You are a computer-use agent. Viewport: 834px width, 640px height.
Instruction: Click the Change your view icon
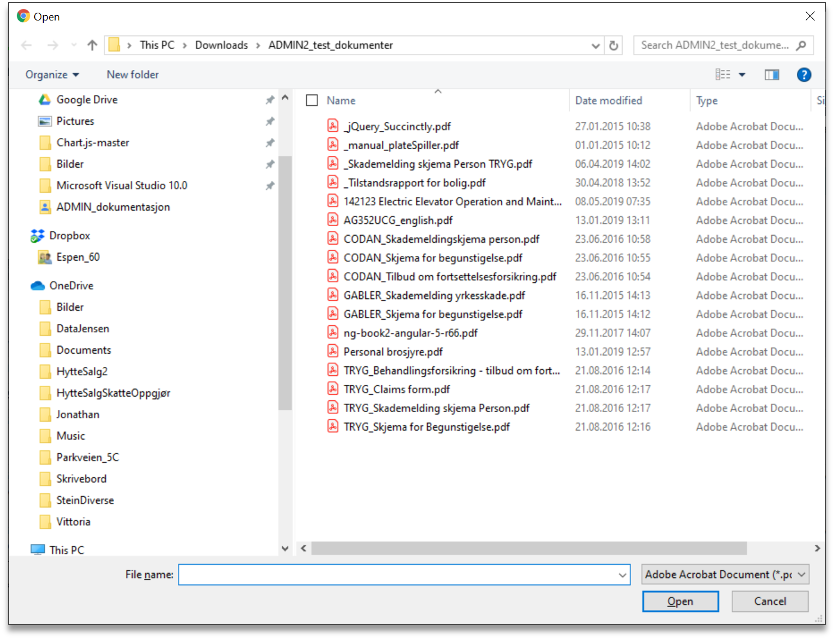[x=723, y=75]
